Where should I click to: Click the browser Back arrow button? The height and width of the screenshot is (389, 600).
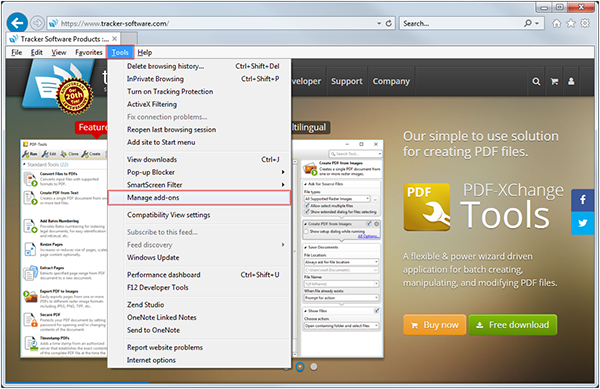(17, 23)
